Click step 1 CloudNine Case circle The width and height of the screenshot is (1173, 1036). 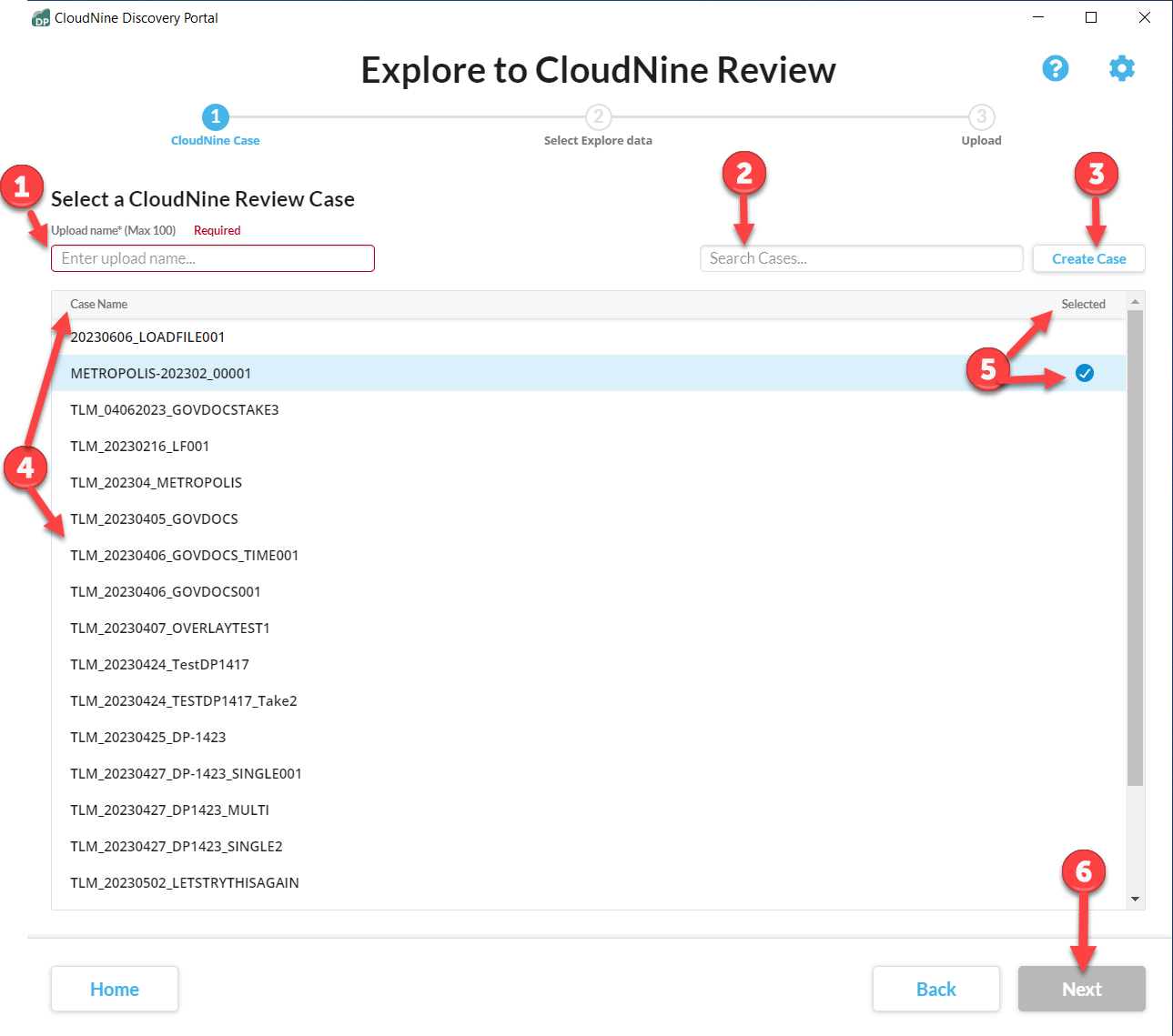coord(216,116)
